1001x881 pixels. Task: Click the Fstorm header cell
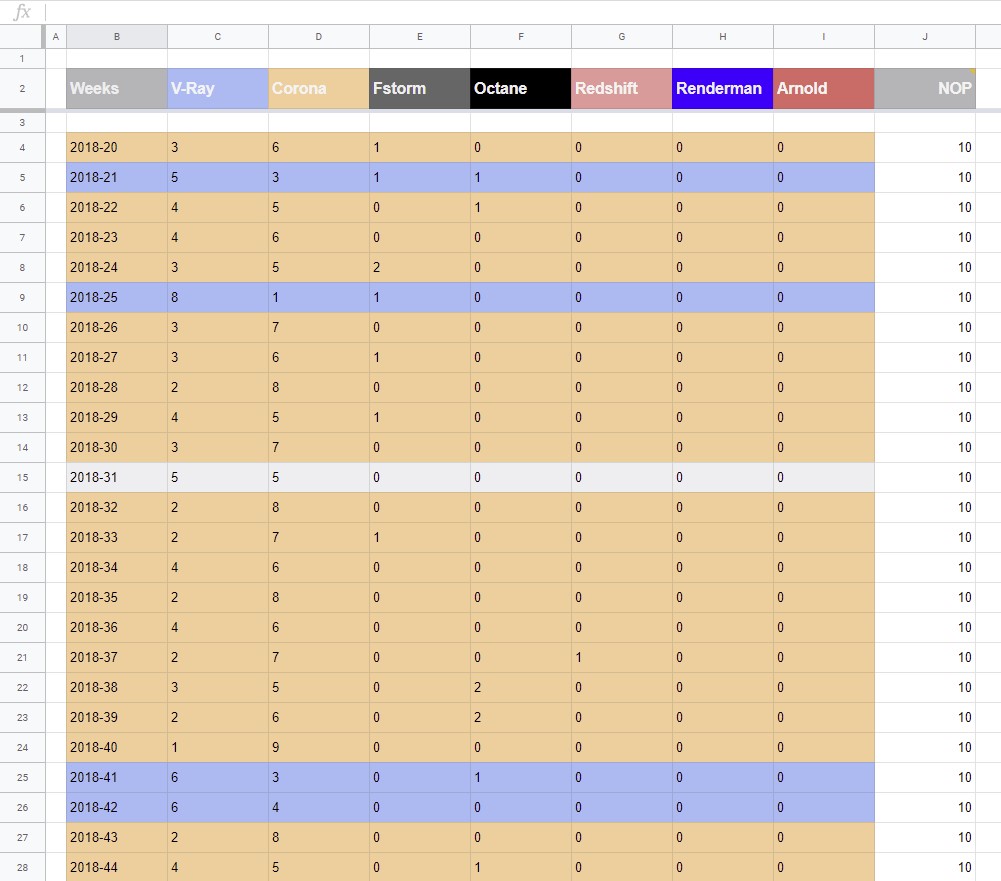(419, 89)
